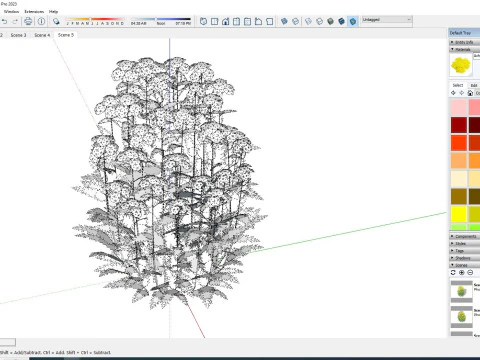Open the Window menu

click(11, 12)
